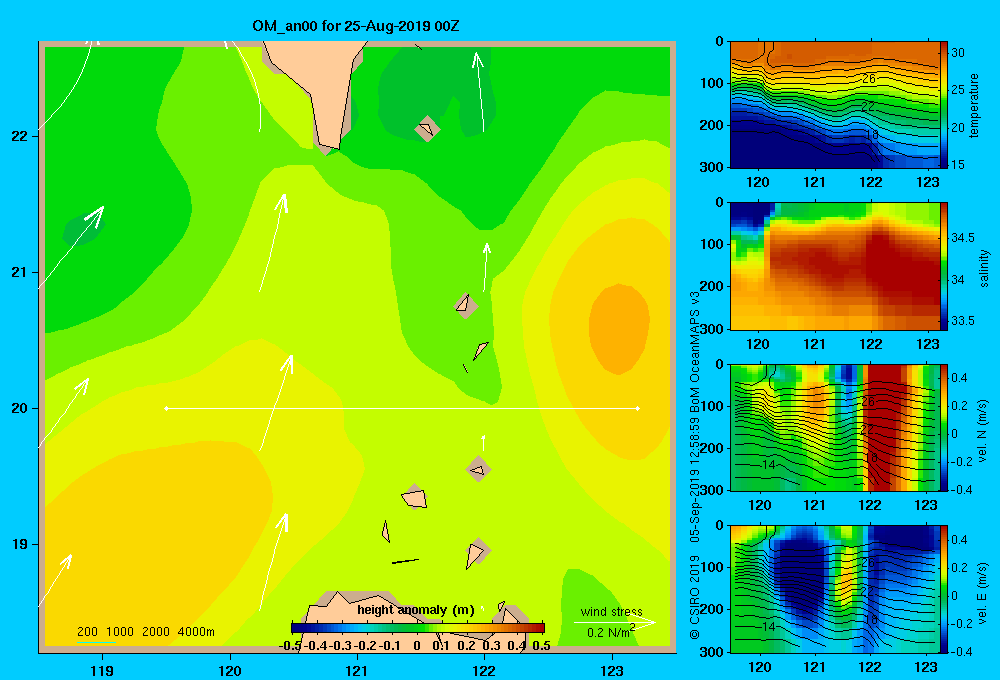The height and width of the screenshot is (680, 1000).
Task: Click the 26 contour label in temperature panel
Action: (868, 79)
